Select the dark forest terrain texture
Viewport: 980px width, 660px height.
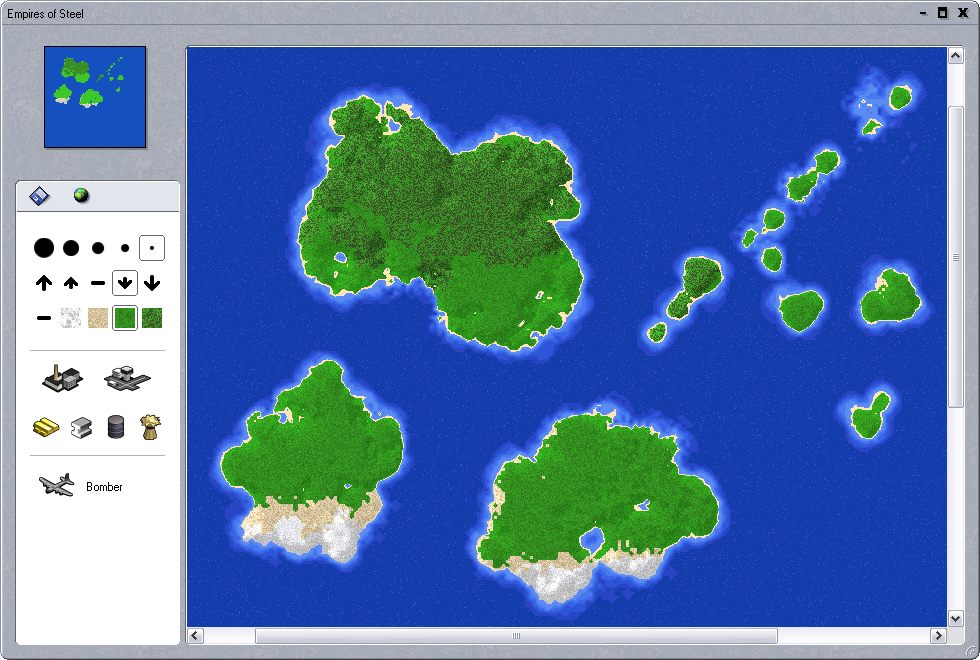(x=152, y=318)
